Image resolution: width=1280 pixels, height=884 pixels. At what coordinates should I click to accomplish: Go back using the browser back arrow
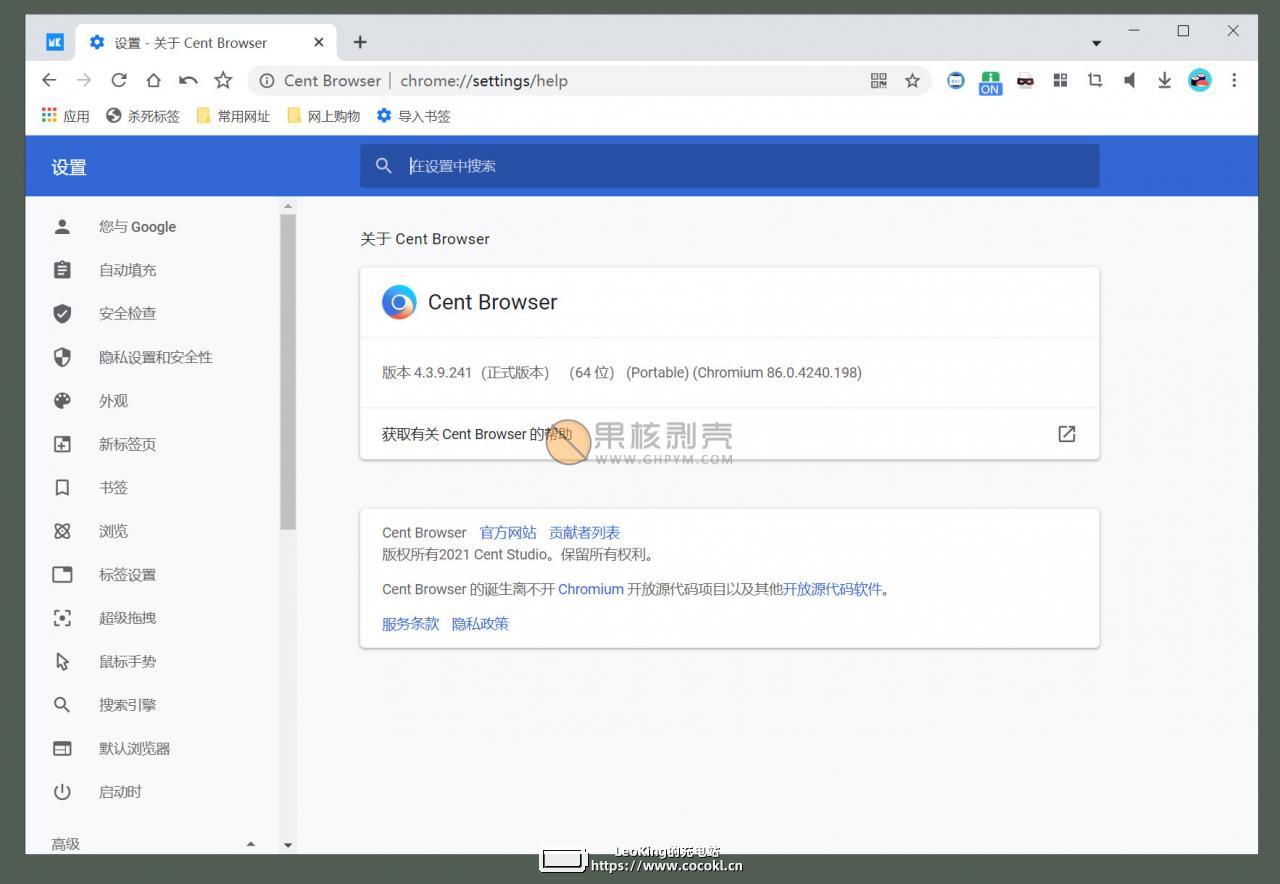49,80
